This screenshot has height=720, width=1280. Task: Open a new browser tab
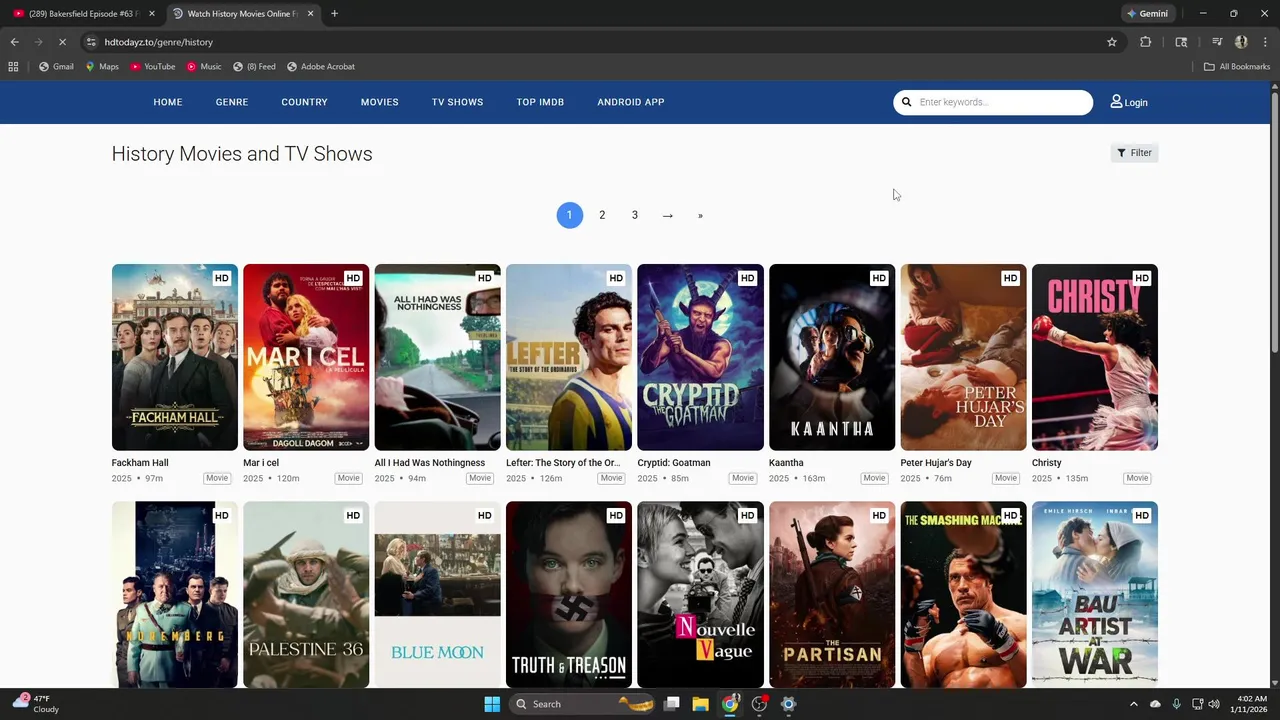pos(334,13)
